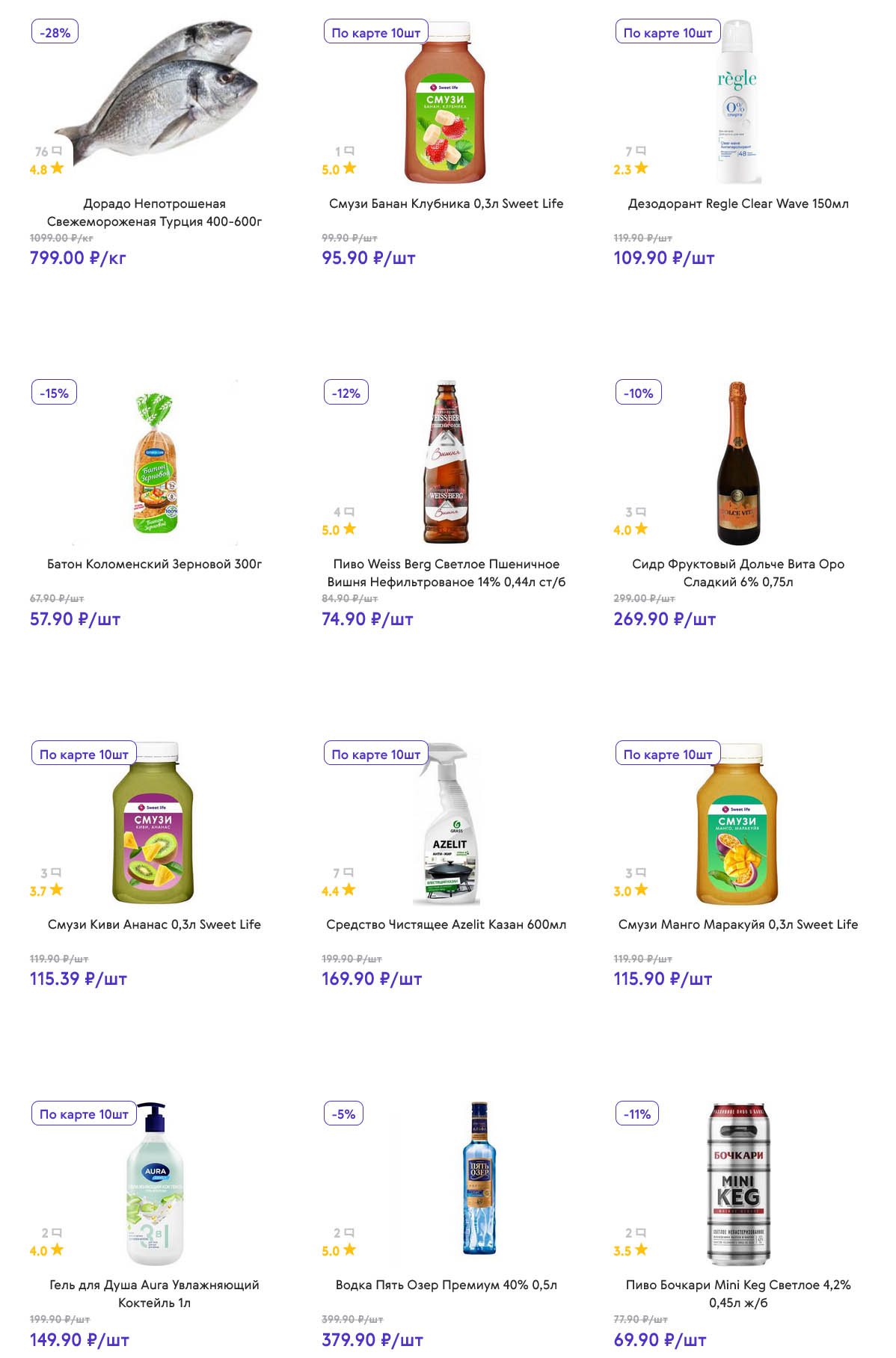The width and height of the screenshot is (896, 1358).
Task: Click 'По карте 10шт' badge on Regle deodorant
Action: 667,32
